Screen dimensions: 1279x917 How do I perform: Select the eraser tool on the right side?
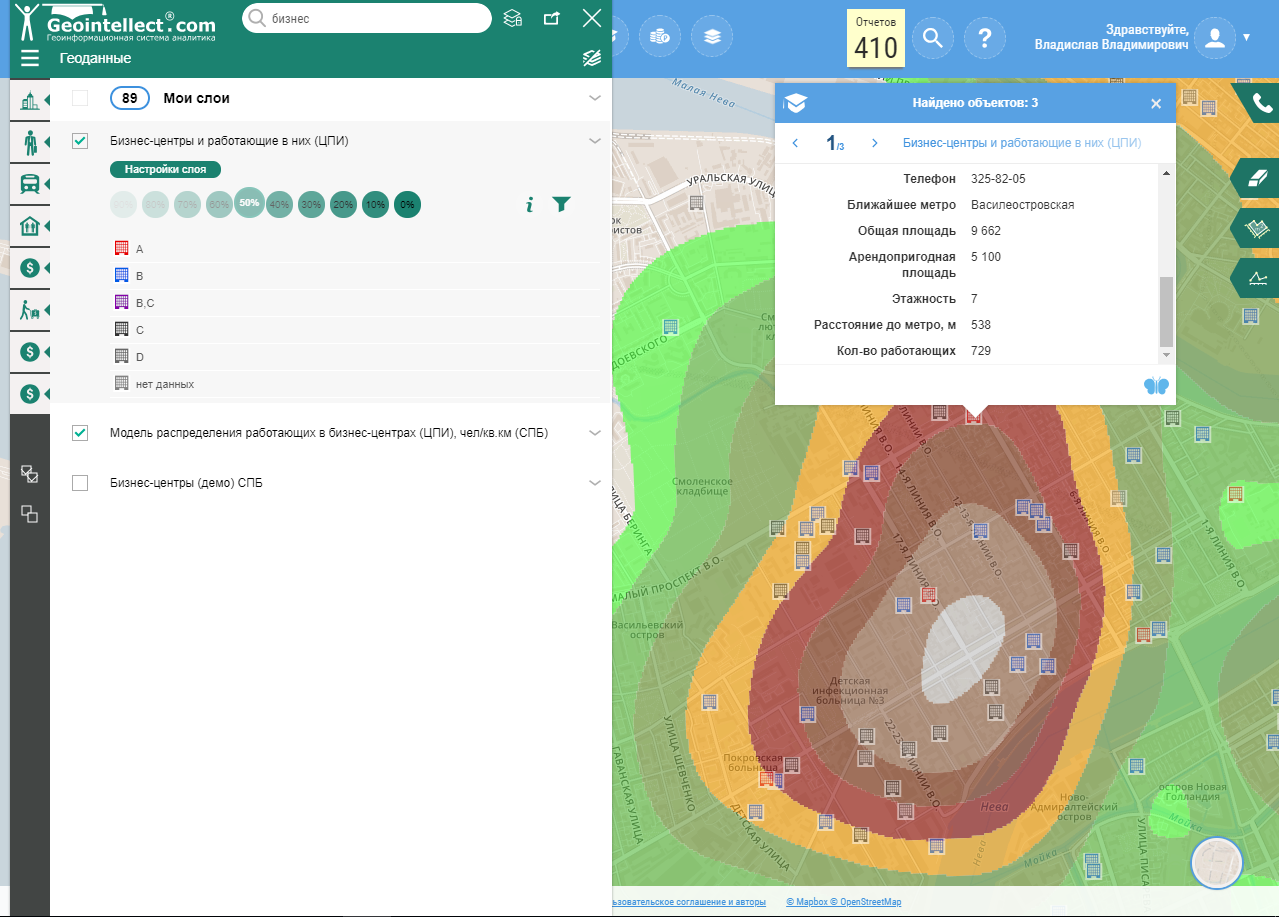[1257, 178]
